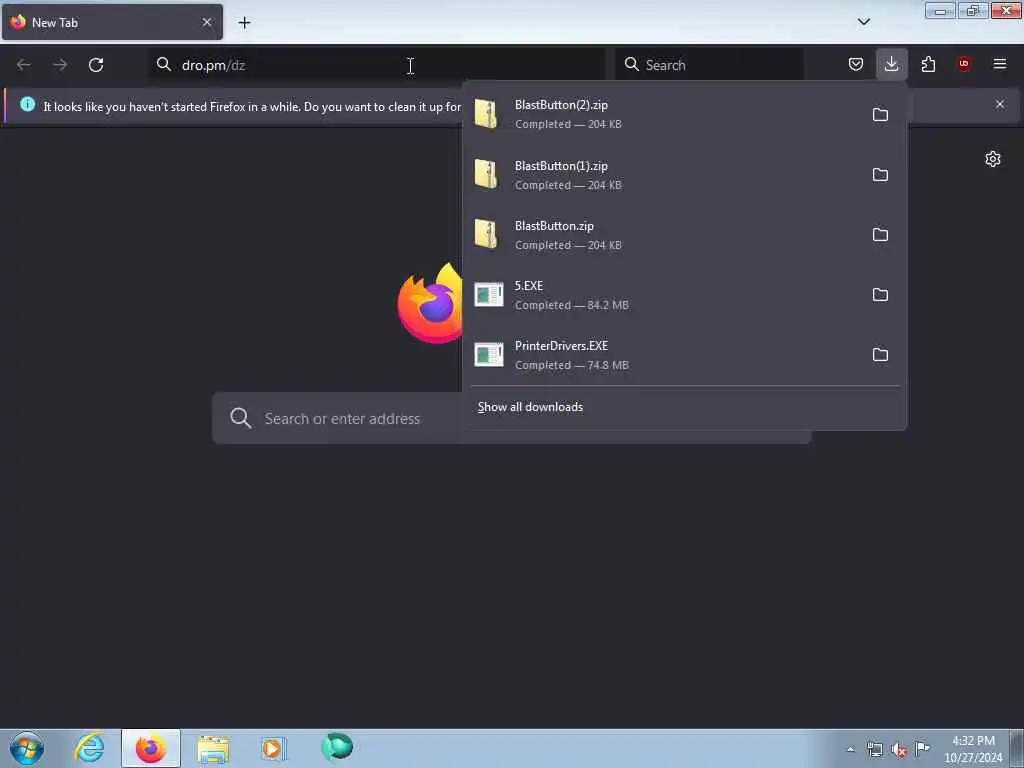
Task: Click the Firefox taskbar button
Action: 151,748
